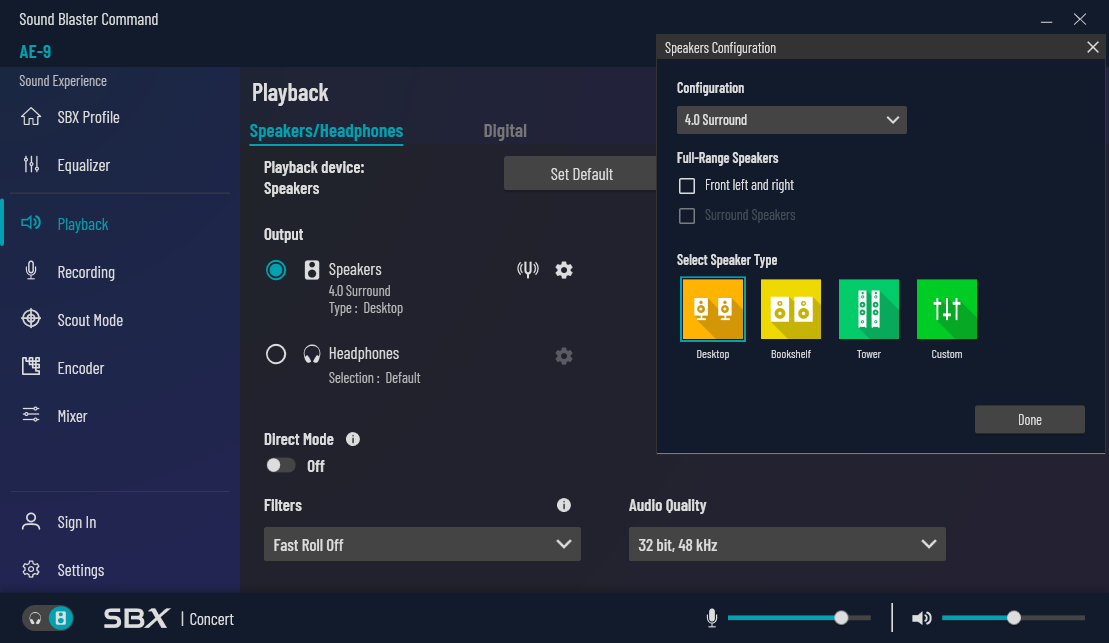The image size is (1109, 643).
Task: Expand the Fast Roll Off filters dropdown
Action: tap(422, 545)
